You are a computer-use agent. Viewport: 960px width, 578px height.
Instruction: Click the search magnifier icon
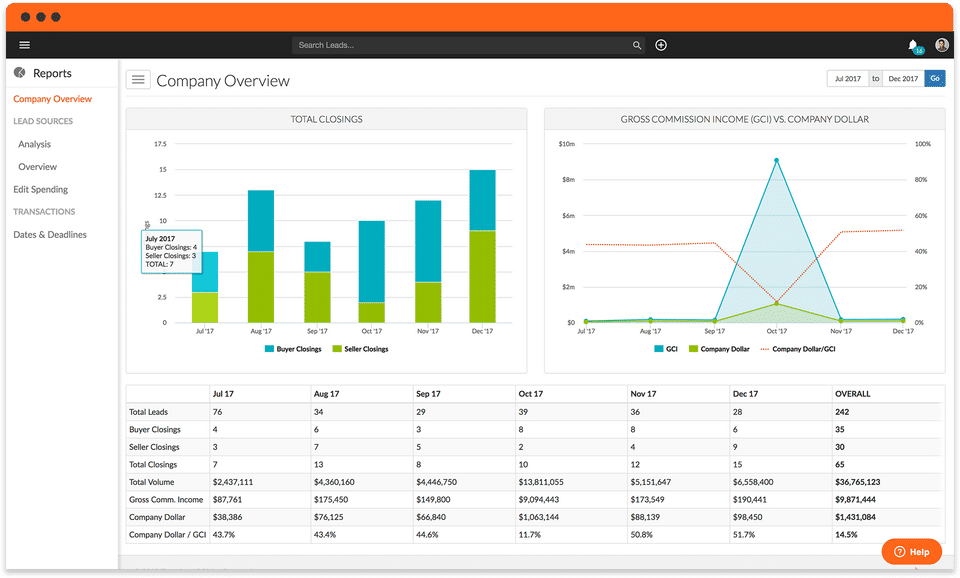click(x=637, y=45)
